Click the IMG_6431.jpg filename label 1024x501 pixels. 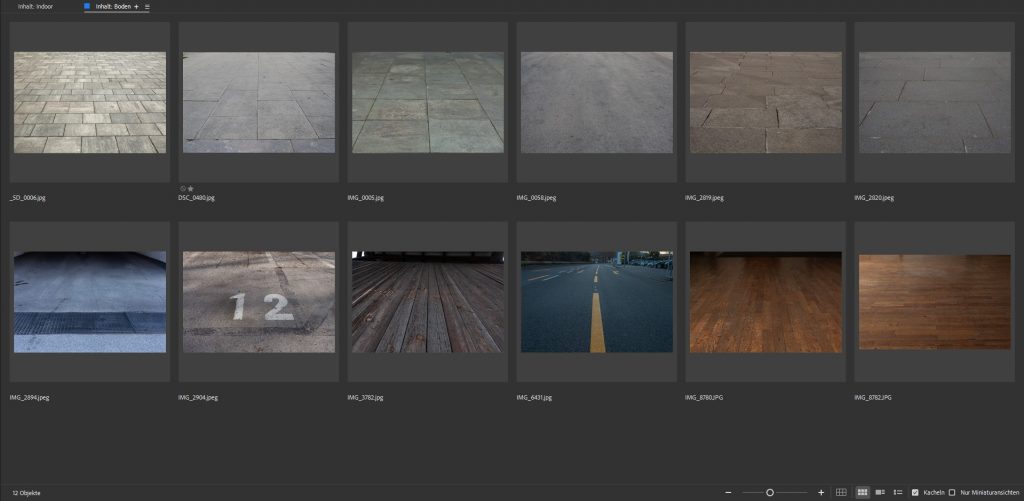click(536, 398)
